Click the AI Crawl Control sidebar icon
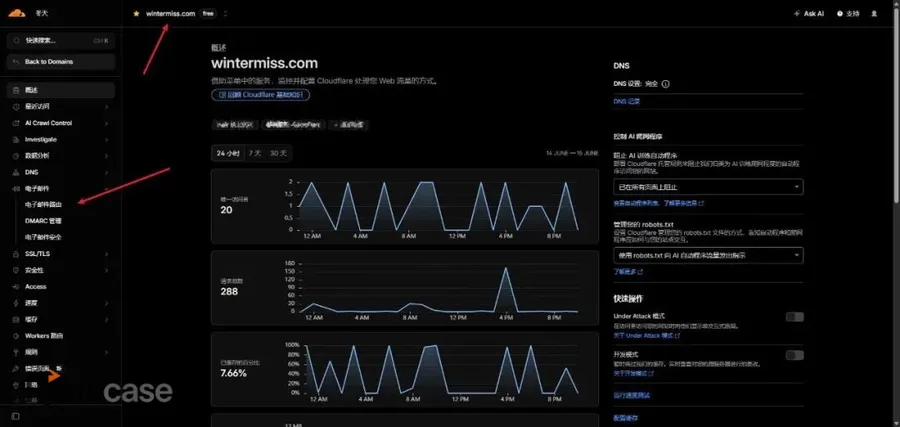Screen dimensions: 900x427 click(x=15, y=123)
